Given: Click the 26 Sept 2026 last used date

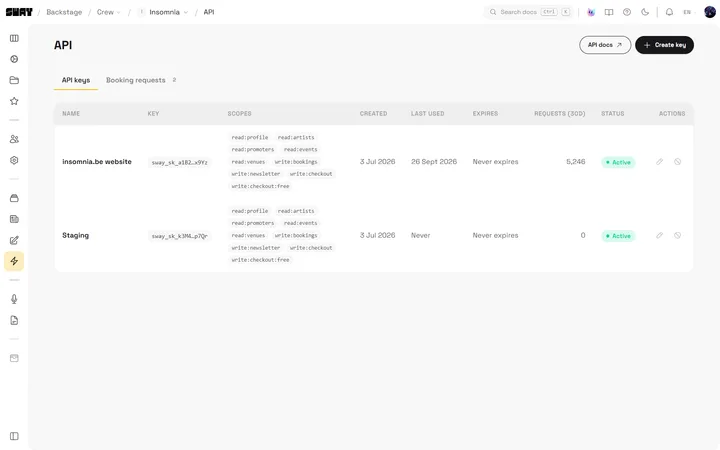Looking at the screenshot, I should click(x=434, y=162).
